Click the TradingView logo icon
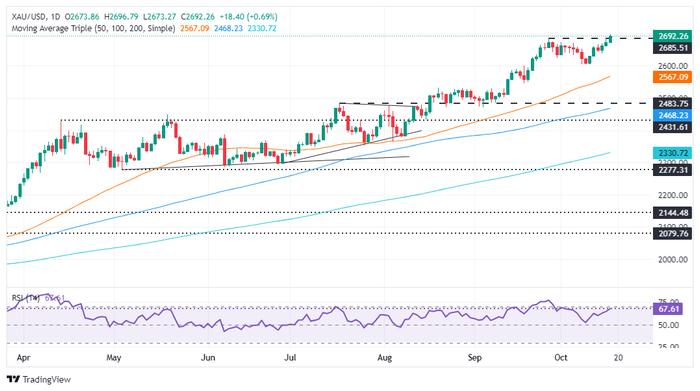Screen dimensions: 700x391 [14, 380]
